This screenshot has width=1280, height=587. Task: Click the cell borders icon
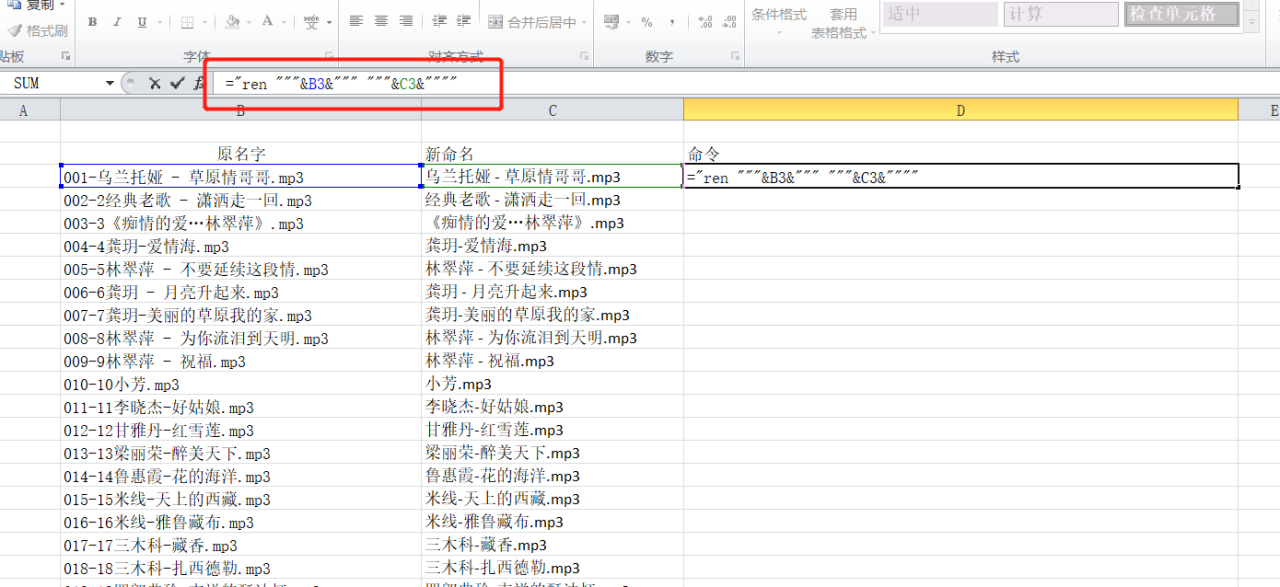coord(189,22)
